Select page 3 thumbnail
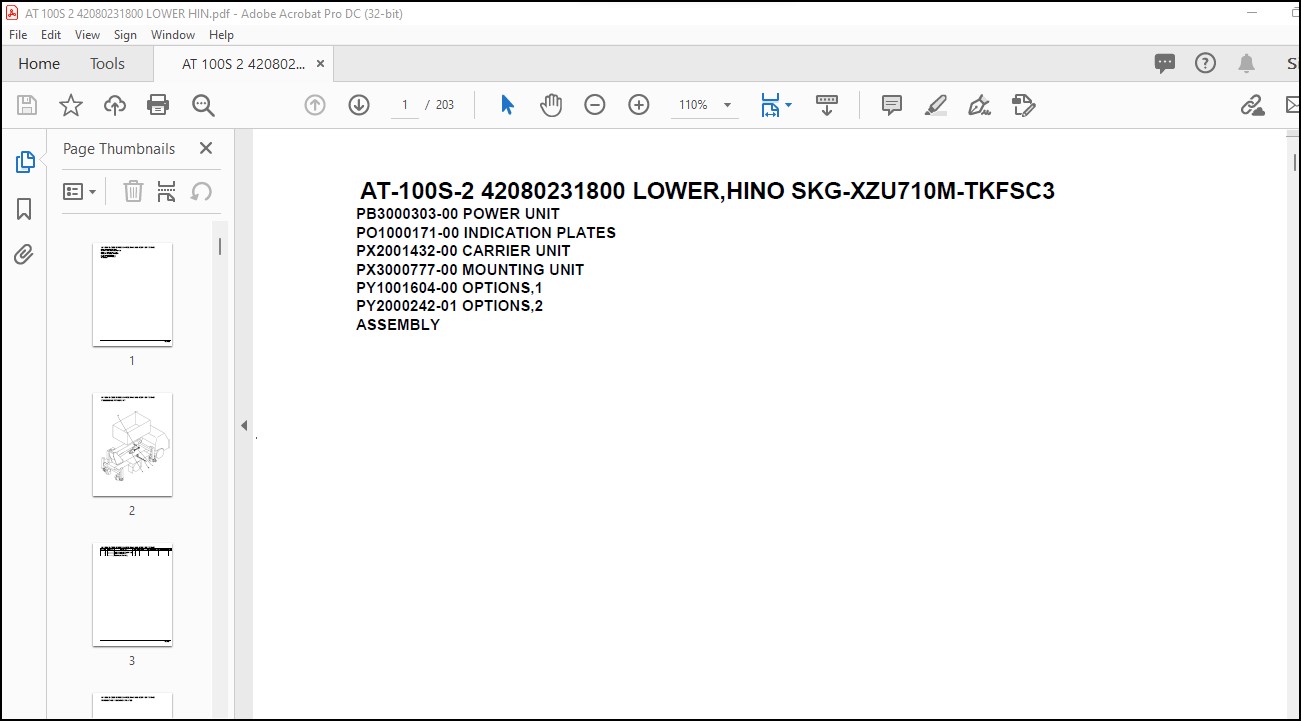This screenshot has width=1301, height=721. (132, 595)
